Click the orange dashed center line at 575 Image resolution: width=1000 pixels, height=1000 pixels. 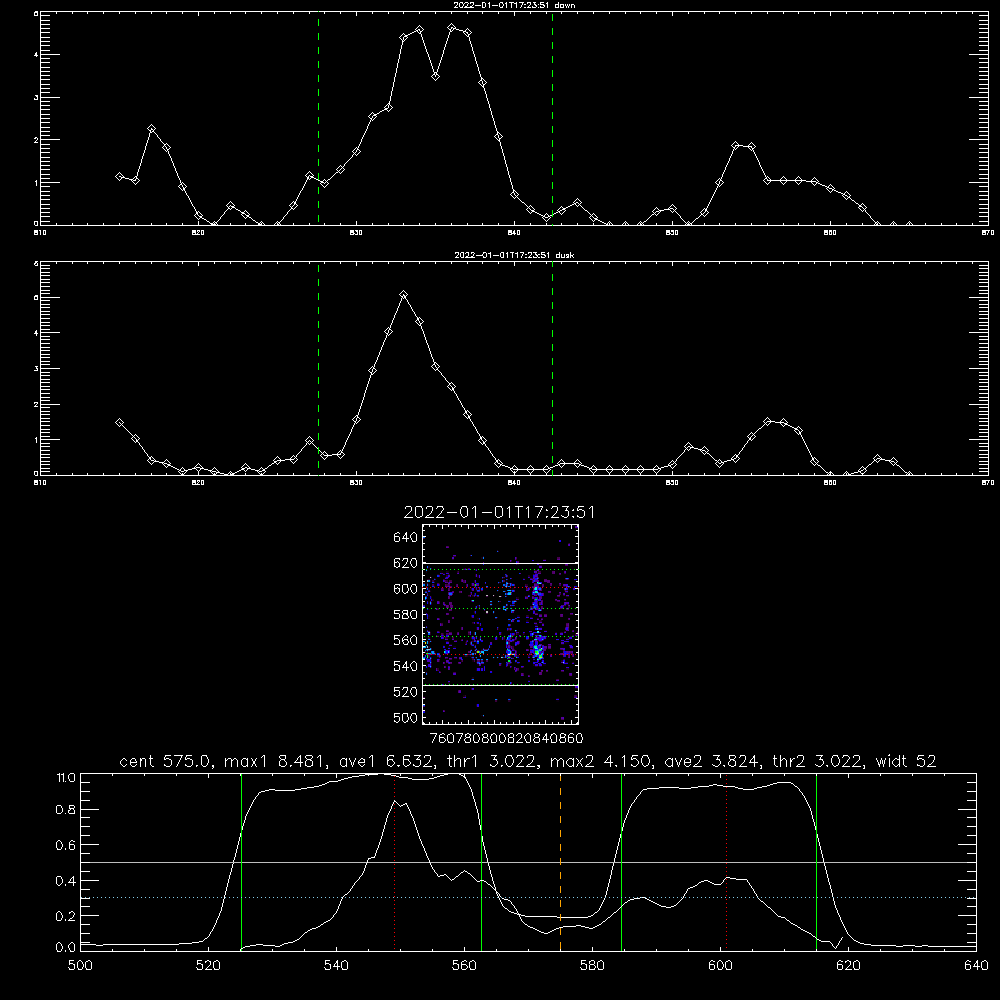click(x=561, y=862)
